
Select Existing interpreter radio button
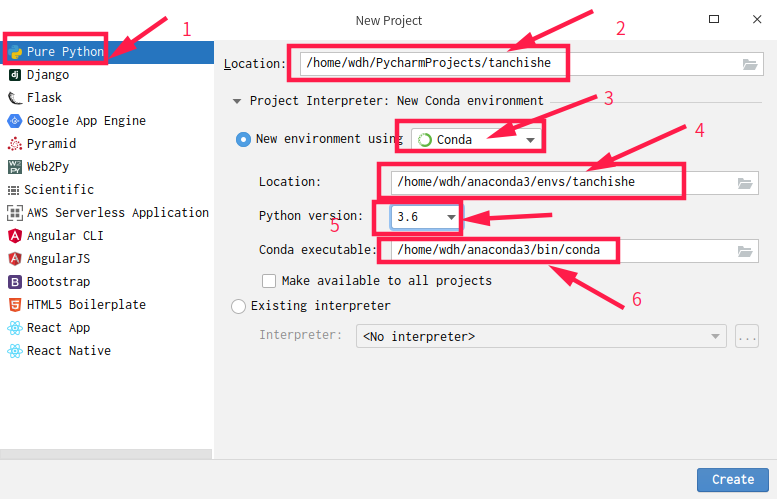point(238,306)
